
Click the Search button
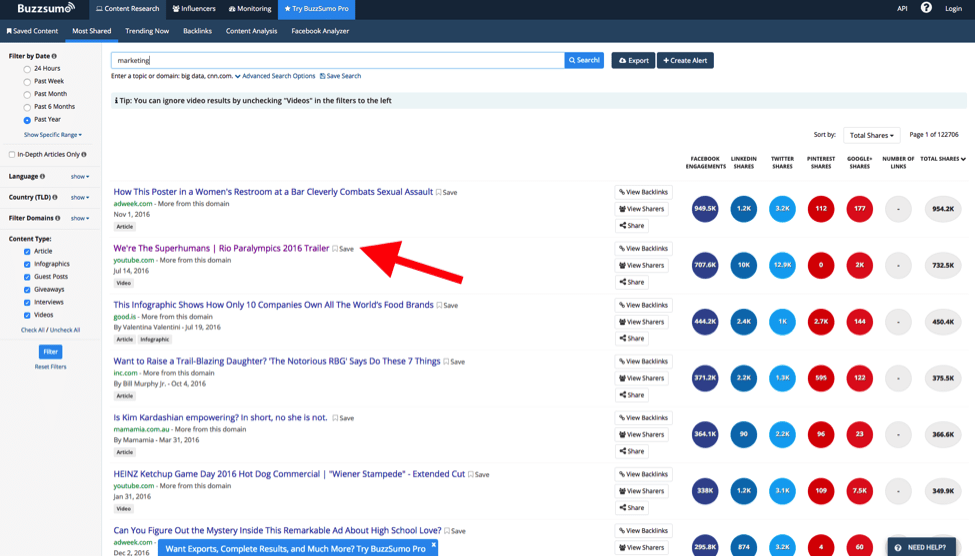point(585,60)
